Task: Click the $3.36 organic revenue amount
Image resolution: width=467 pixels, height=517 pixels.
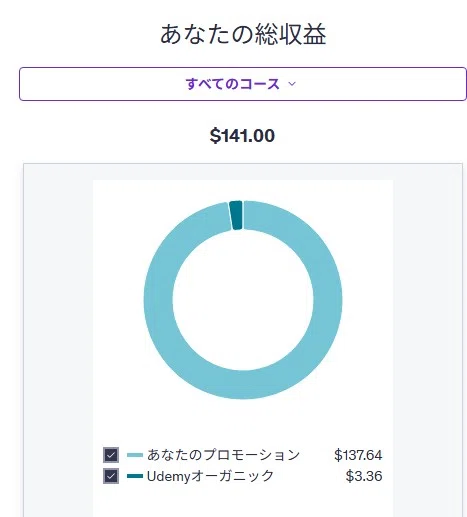Action: pyautogui.click(x=364, y=476)
